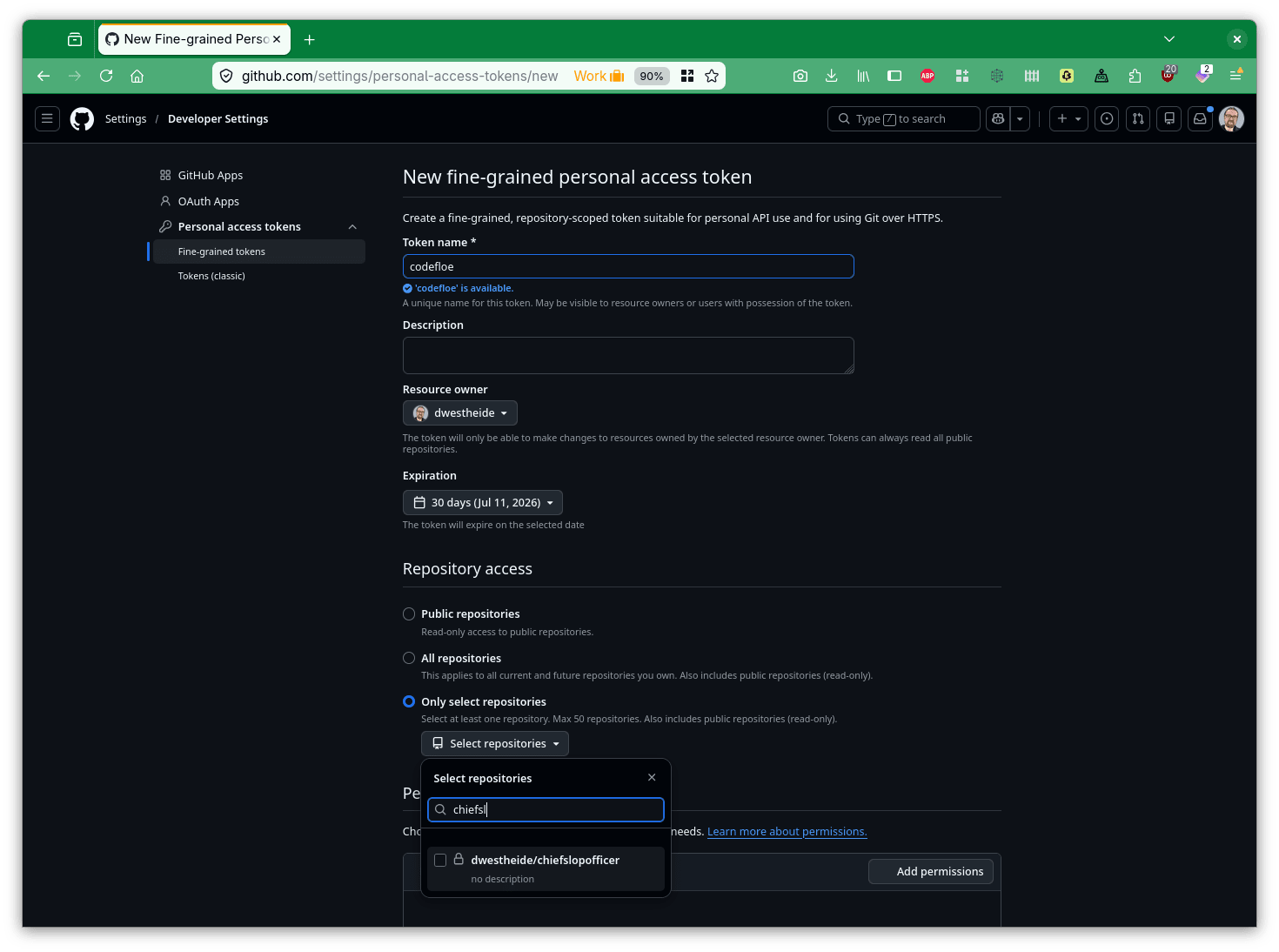Open the list all tabs chevron
This screenshot has width=1279, height=952.
pos(1169,39)
